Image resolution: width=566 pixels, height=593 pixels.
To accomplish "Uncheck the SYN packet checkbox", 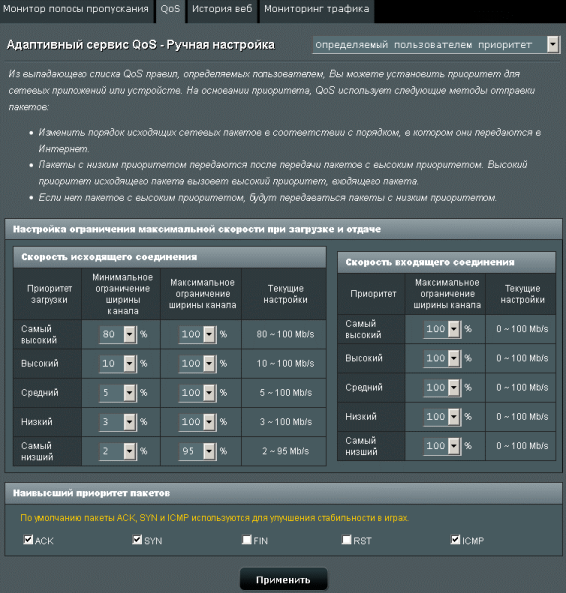I will click(137, 539).
